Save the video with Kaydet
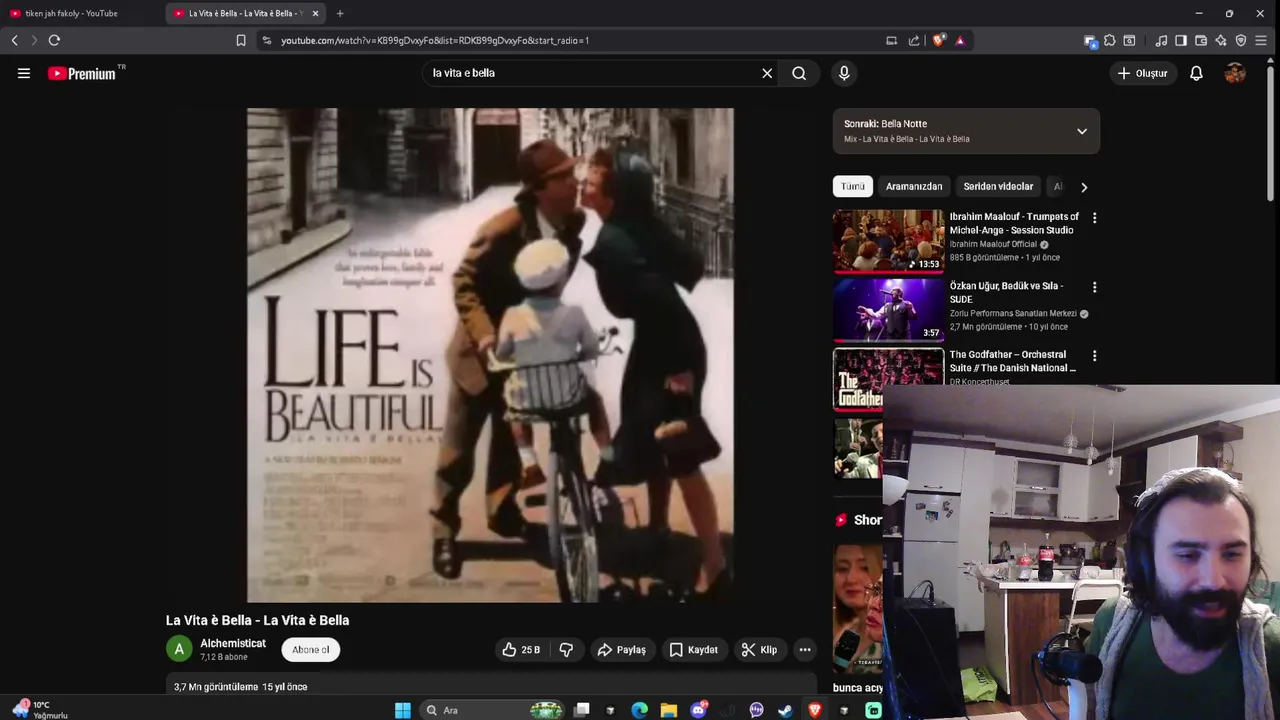This screenshot has width=1280, height=720. [693, 650]
